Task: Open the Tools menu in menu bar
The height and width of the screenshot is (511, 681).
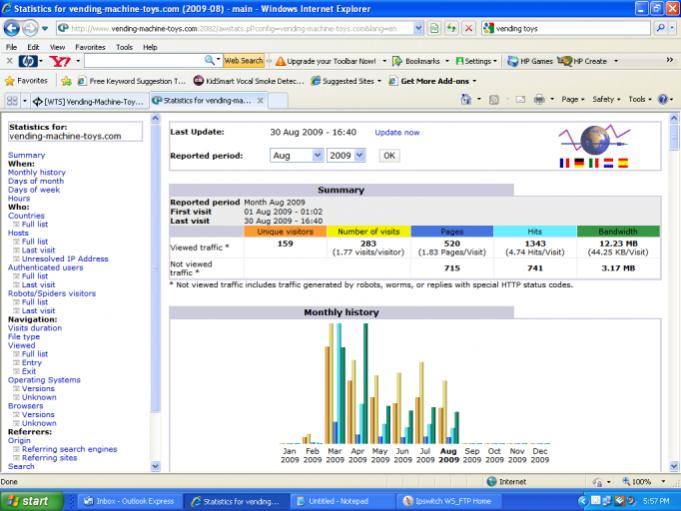Action: 124,47
